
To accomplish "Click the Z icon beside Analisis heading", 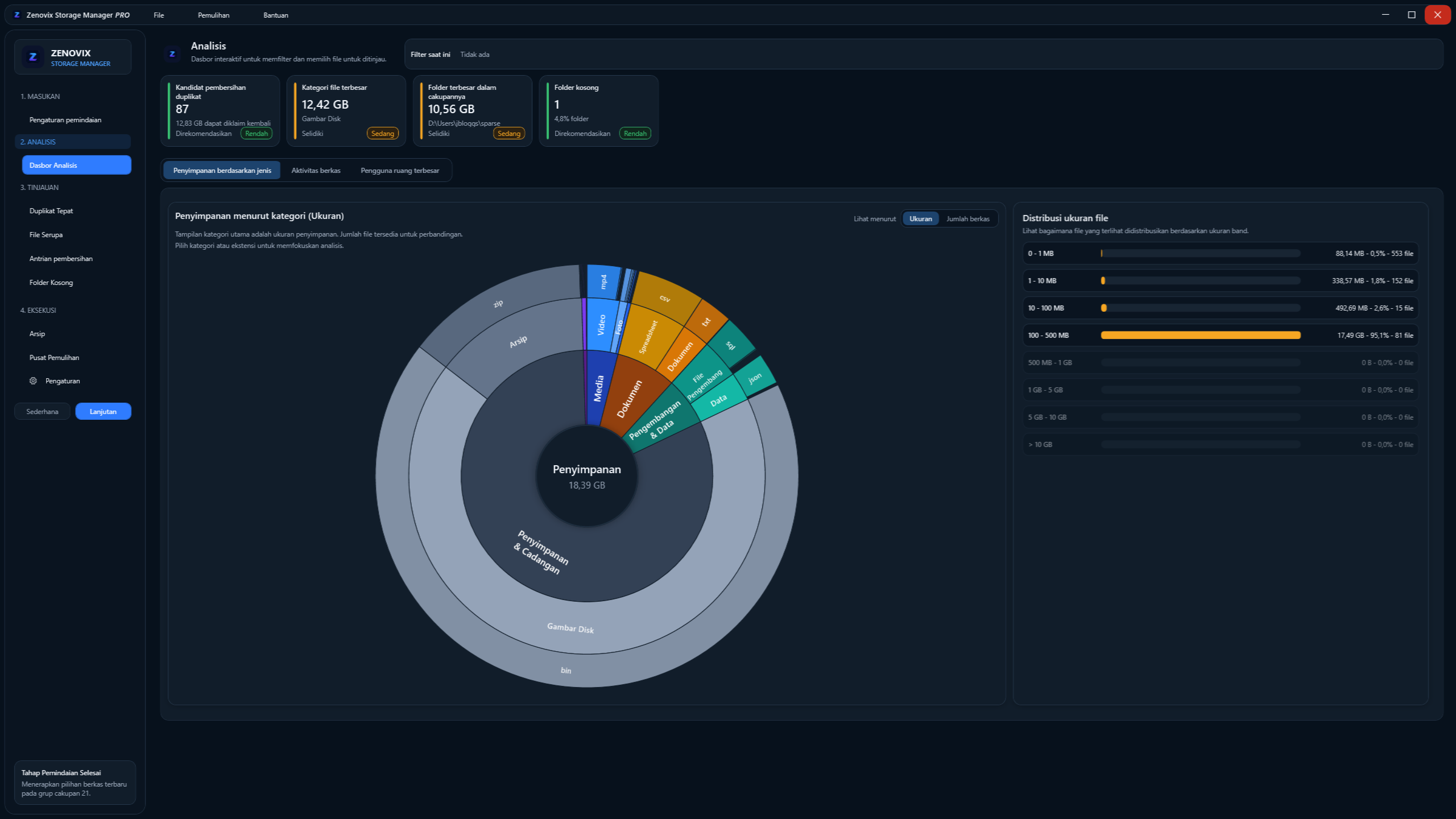I will 172,54.
